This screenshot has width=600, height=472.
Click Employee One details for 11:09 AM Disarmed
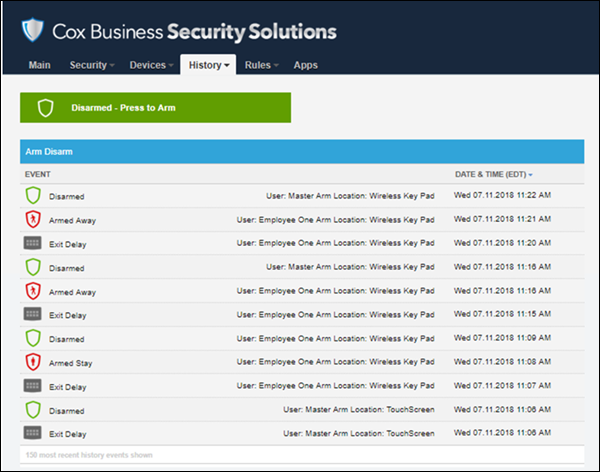coord(335,338)
